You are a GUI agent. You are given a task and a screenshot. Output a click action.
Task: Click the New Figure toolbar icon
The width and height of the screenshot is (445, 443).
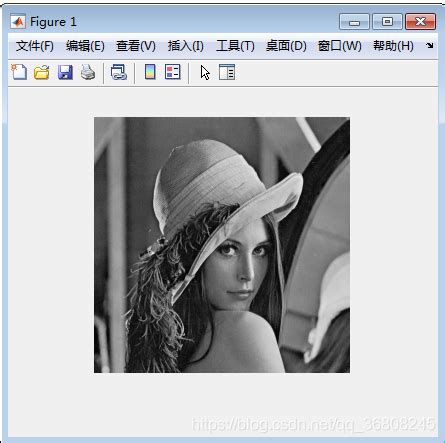click(x=19, y=72)
